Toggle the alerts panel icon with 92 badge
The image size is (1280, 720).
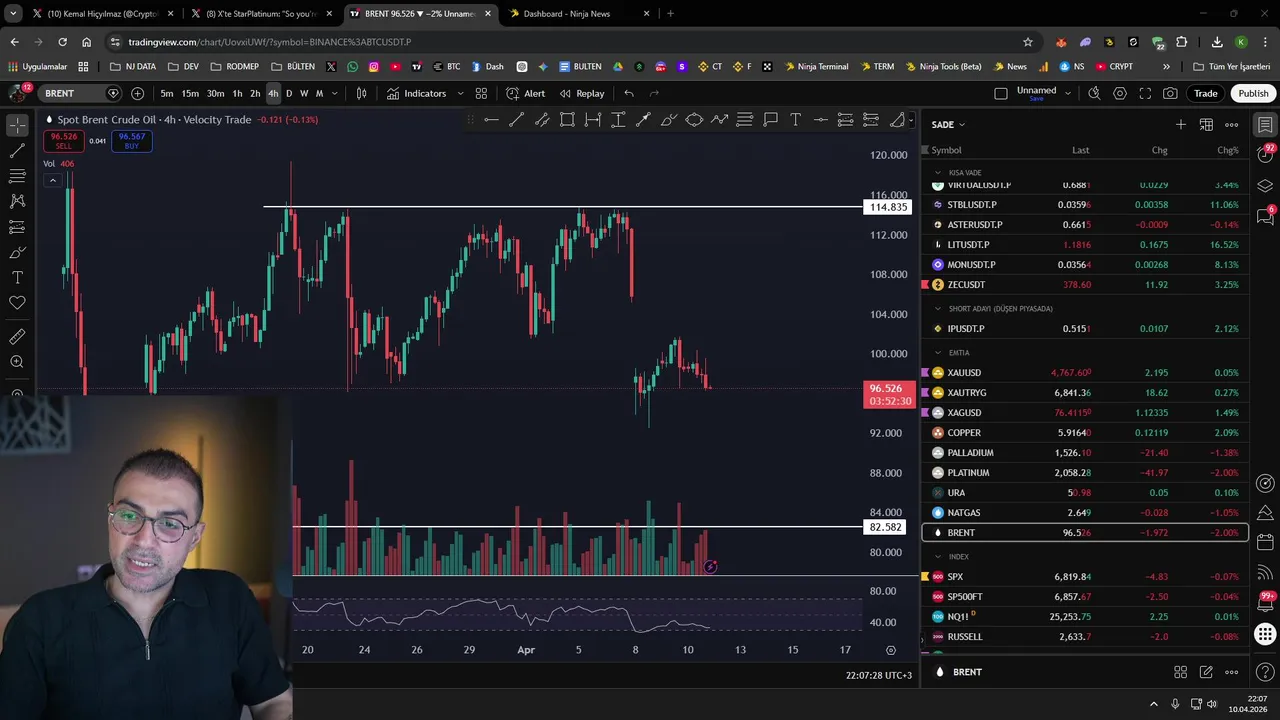click(x=1265, y=155)
